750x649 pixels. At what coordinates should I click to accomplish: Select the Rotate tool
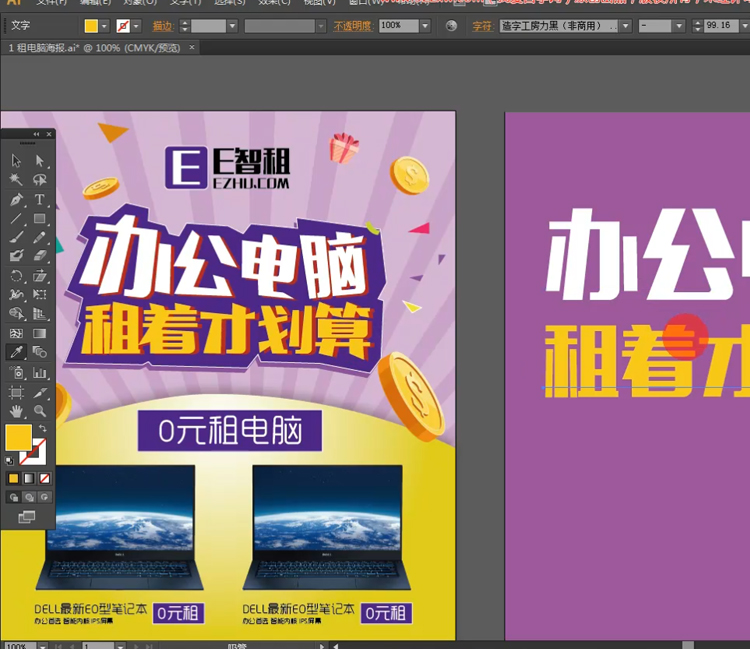click(16, 276)
